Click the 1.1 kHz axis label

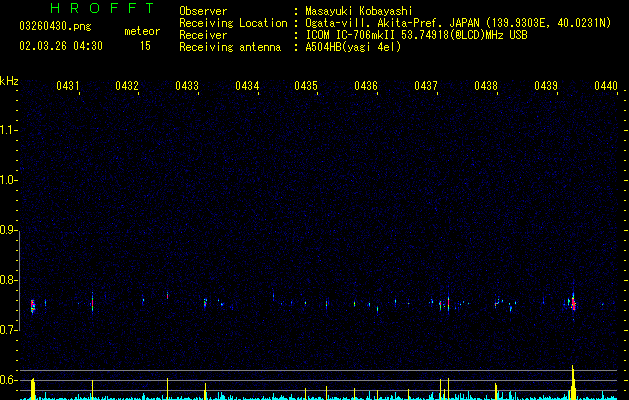[x=8, y=130]
